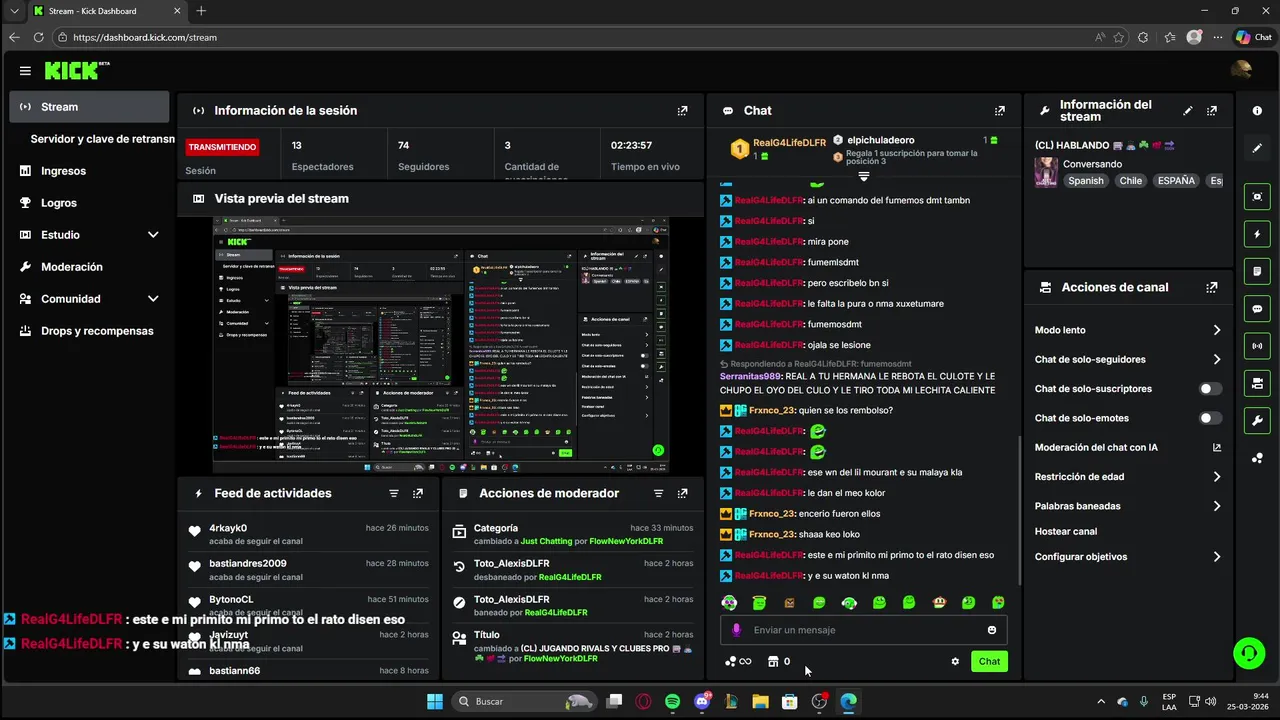1280x720 pixels.
Task: Pick the monkey emote in the quick emote row
Action: (x=939, y=602)
